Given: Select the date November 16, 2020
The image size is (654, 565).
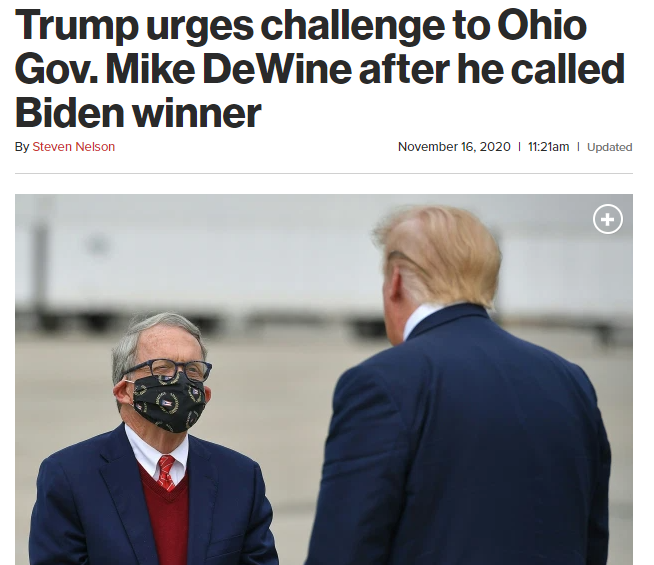Looking at the screenshot, I should (454, 147).
